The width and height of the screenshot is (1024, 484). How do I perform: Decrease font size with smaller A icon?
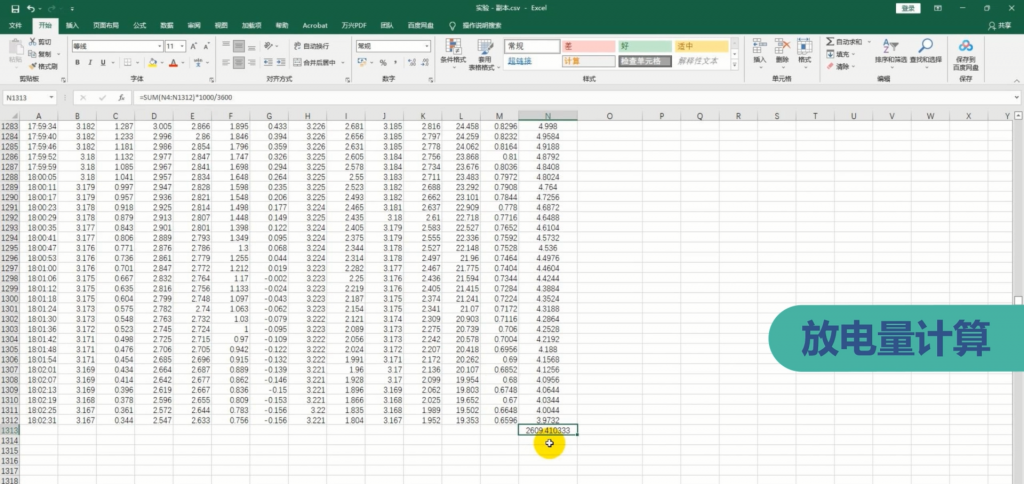pyautogui.click(x=206, y=46)
